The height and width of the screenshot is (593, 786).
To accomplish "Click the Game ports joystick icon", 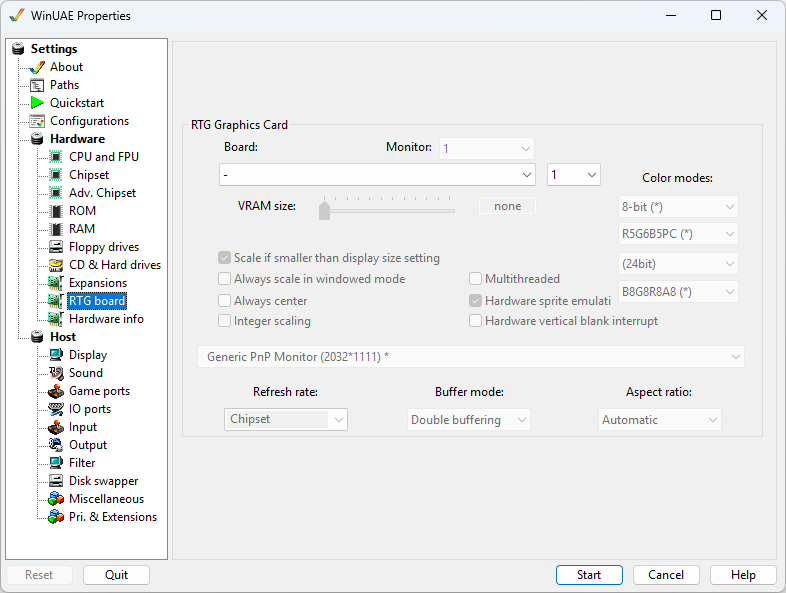I will (56, 391).
